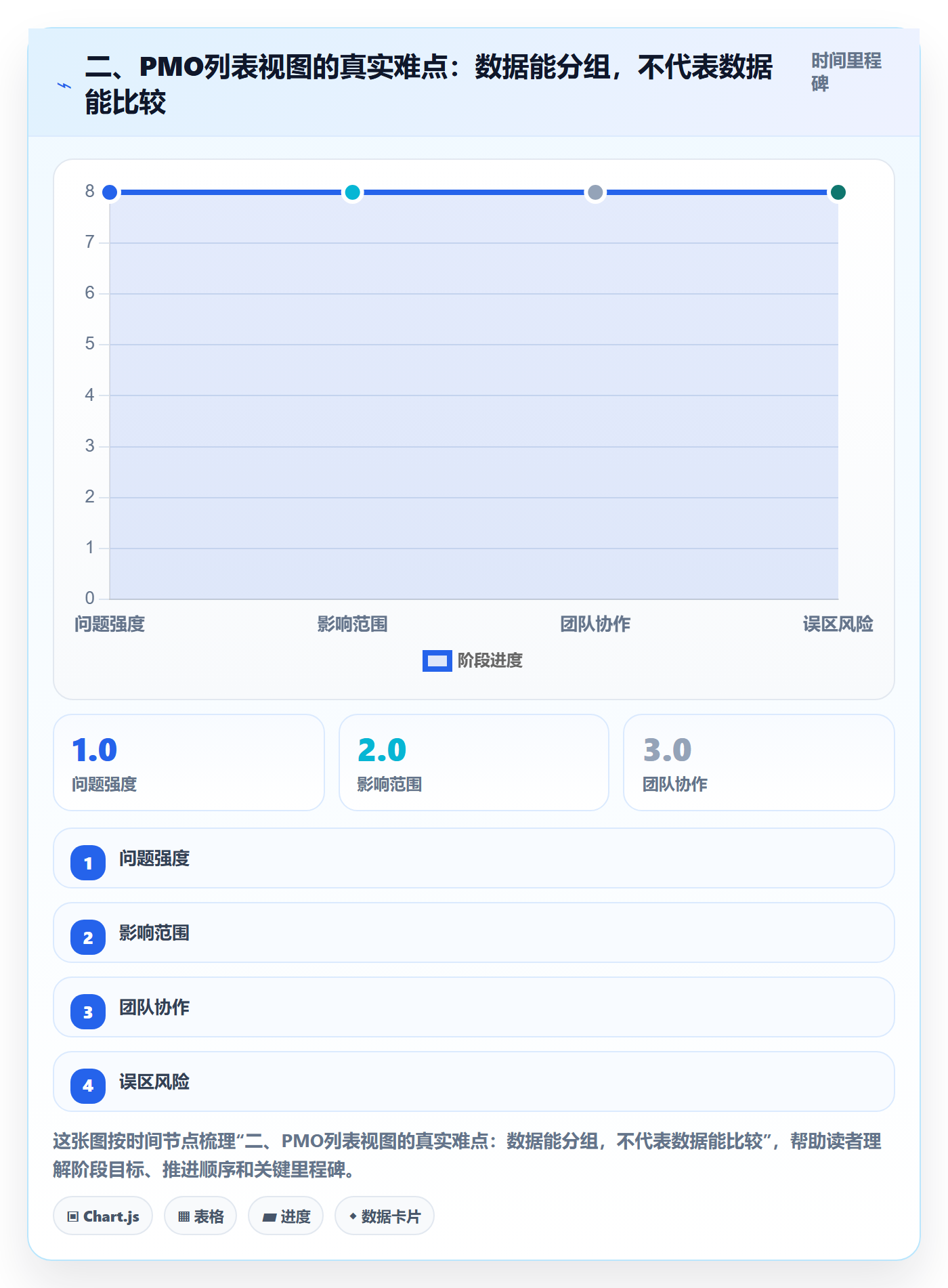Click the 影响范围 list row text
The height and width of the screenshot is (1288, 948).
(x=154, y=933)
